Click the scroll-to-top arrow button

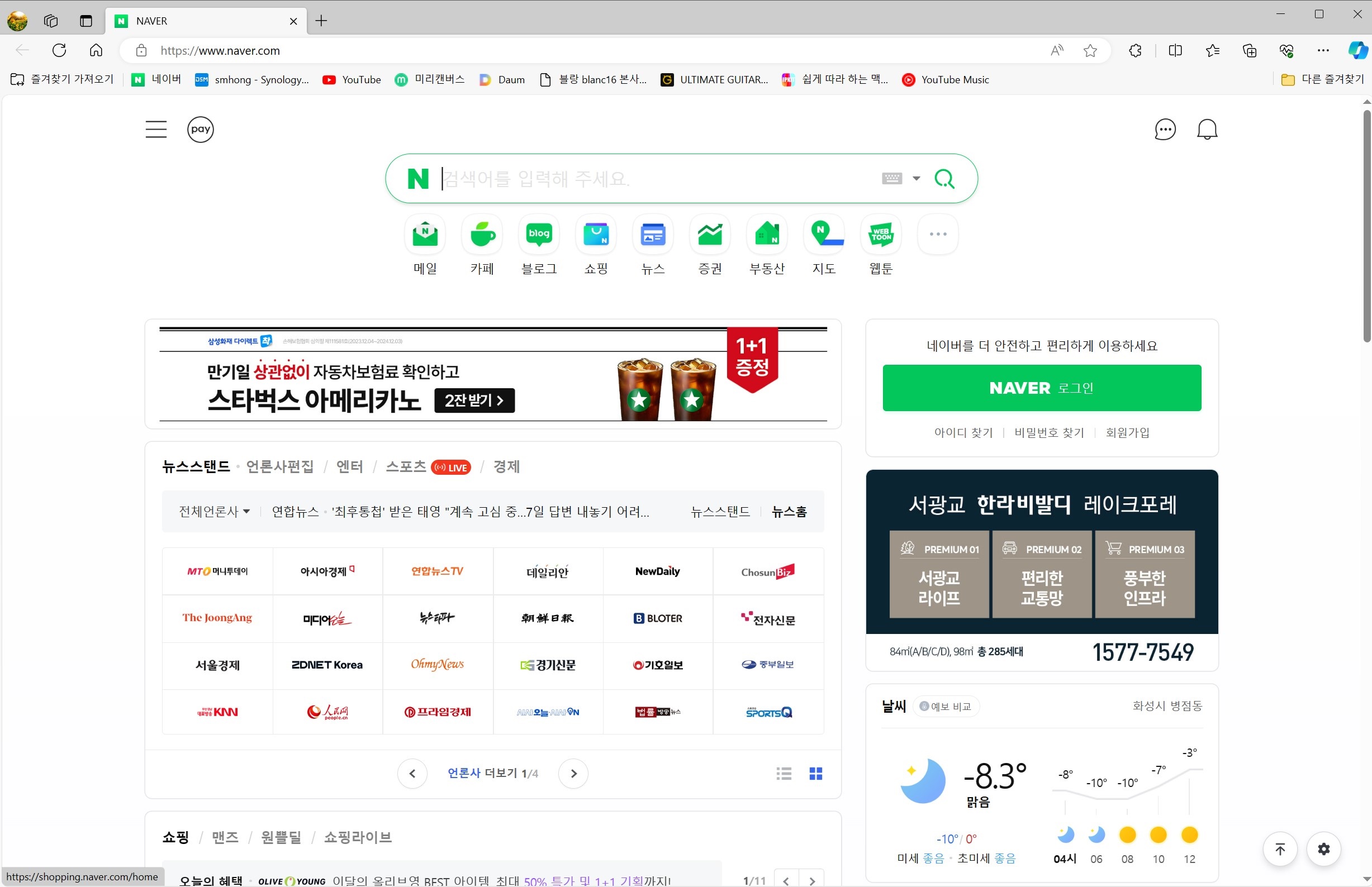[1280, 849]
